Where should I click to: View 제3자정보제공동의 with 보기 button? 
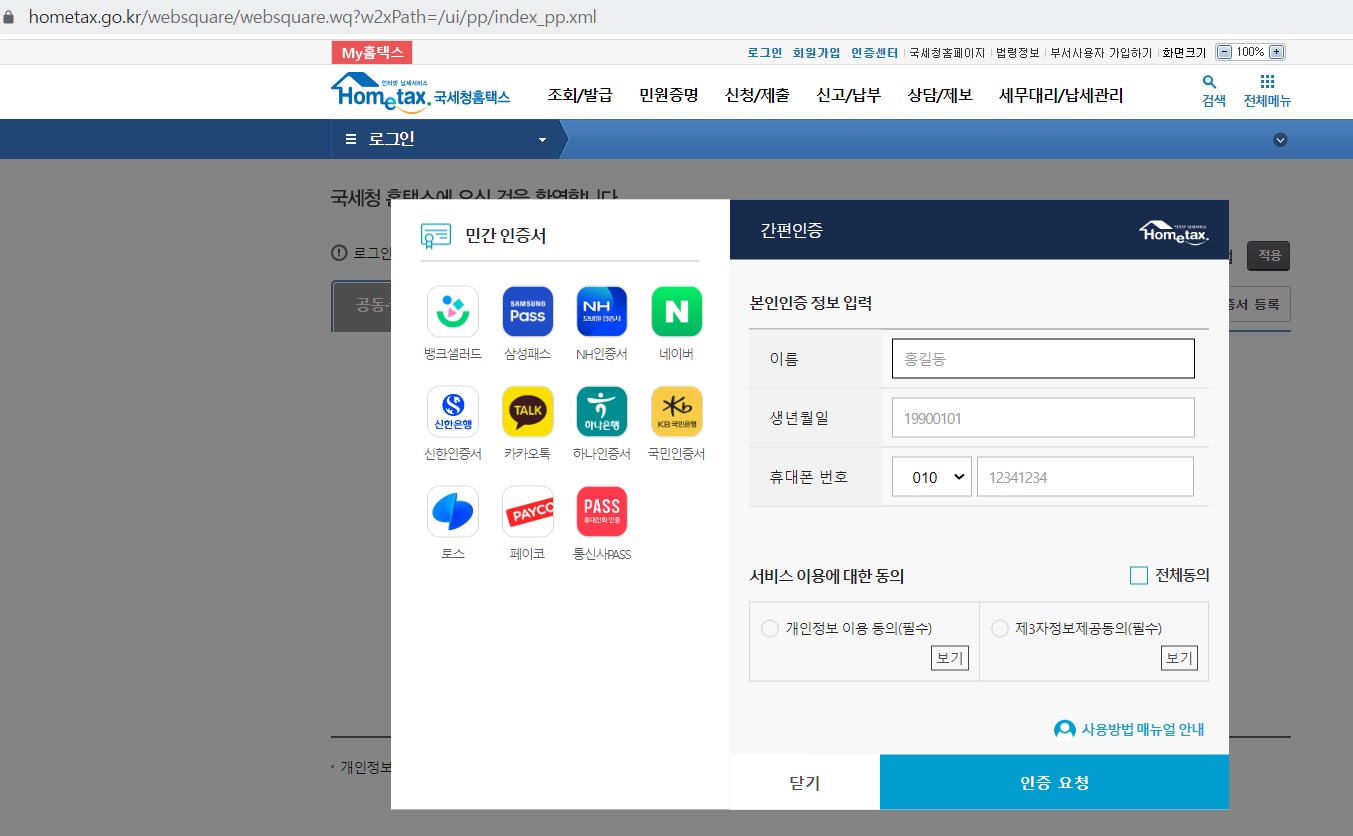[1179, 658]
